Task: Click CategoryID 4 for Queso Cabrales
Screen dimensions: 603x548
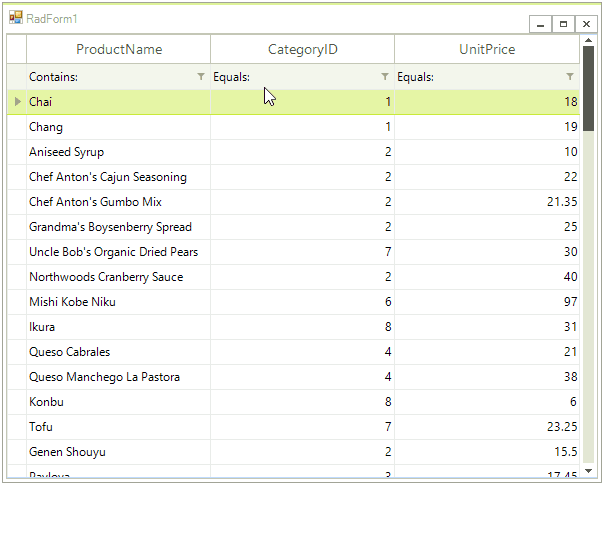Action: pyautogui.click(x=302, y=352)
